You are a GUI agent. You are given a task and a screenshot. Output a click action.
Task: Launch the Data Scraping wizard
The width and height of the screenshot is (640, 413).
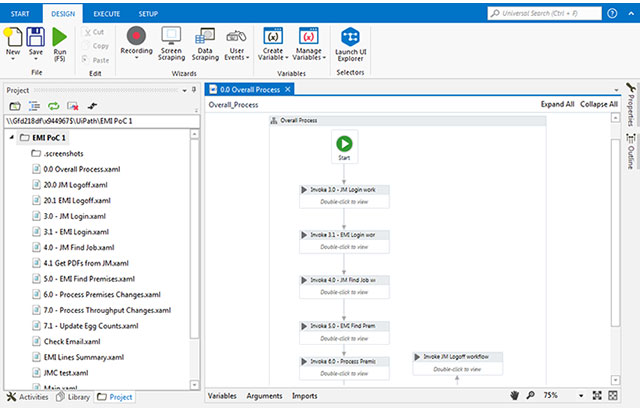[x=205, y=36]
